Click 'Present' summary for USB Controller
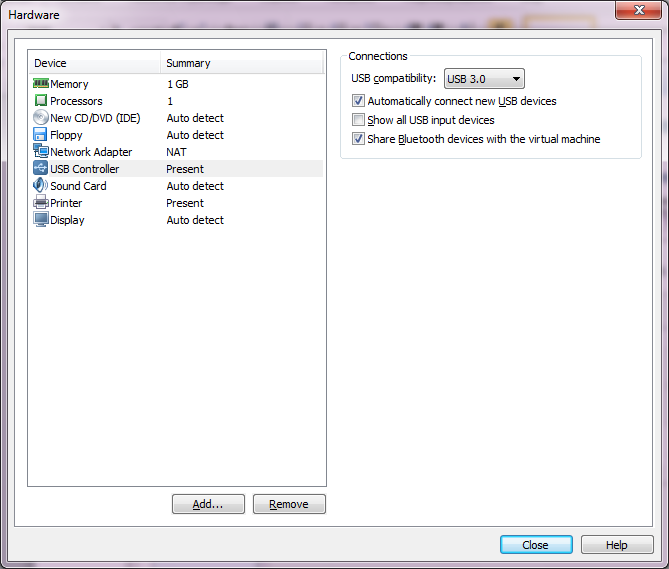The height and width of the screenshot is (569, 669). (185, 169)
